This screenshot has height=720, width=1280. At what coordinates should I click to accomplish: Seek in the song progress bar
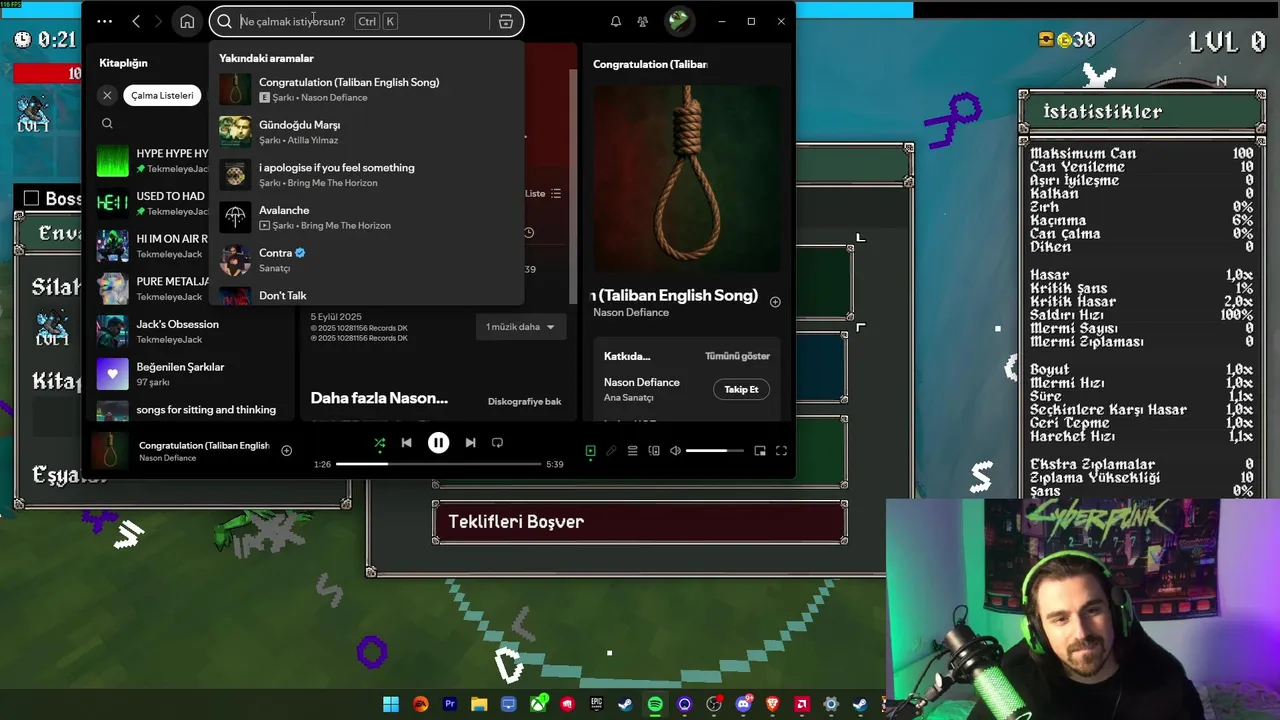click(x=439, y=464)
